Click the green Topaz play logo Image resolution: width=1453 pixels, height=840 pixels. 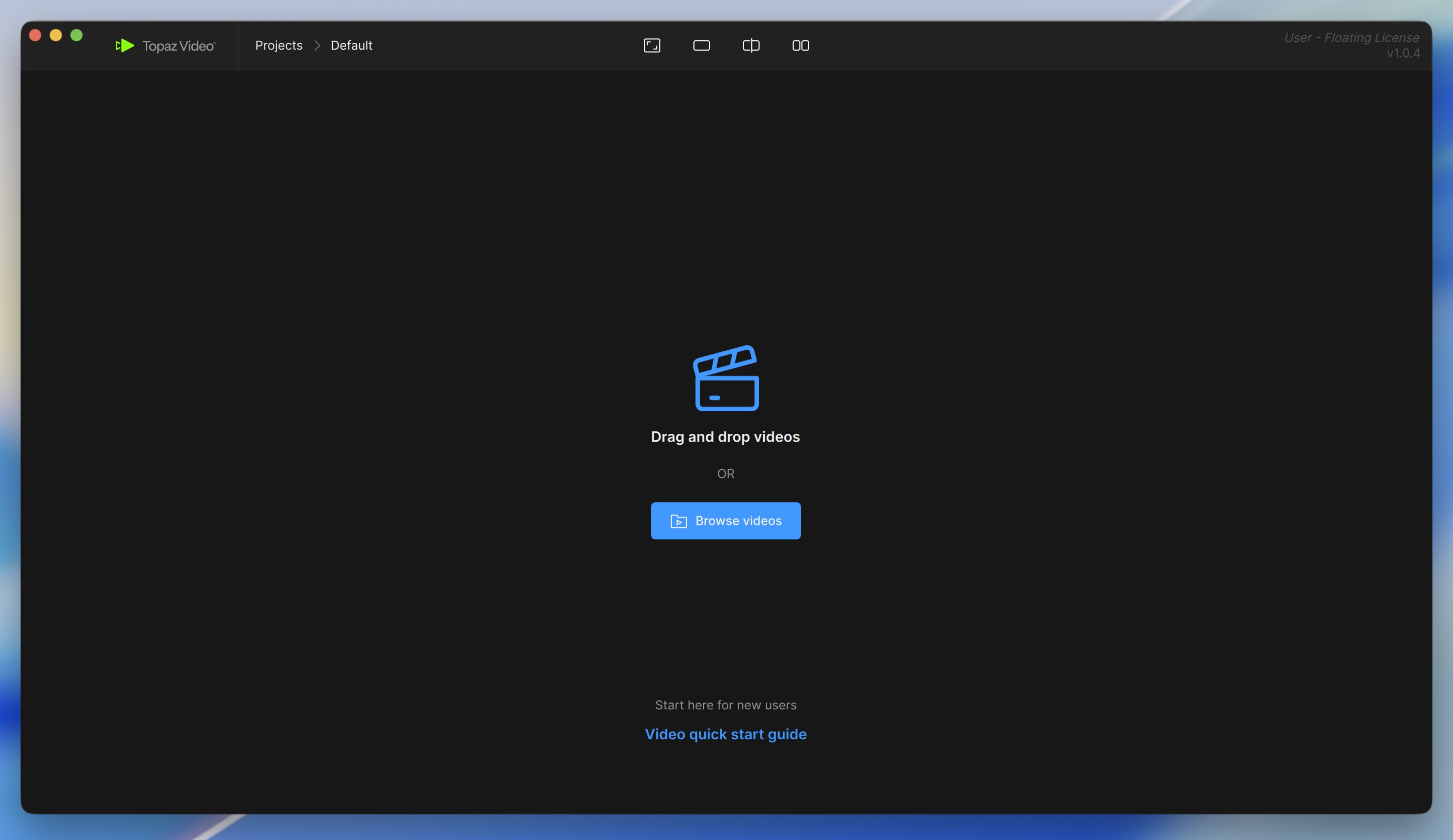coord(125,45)
